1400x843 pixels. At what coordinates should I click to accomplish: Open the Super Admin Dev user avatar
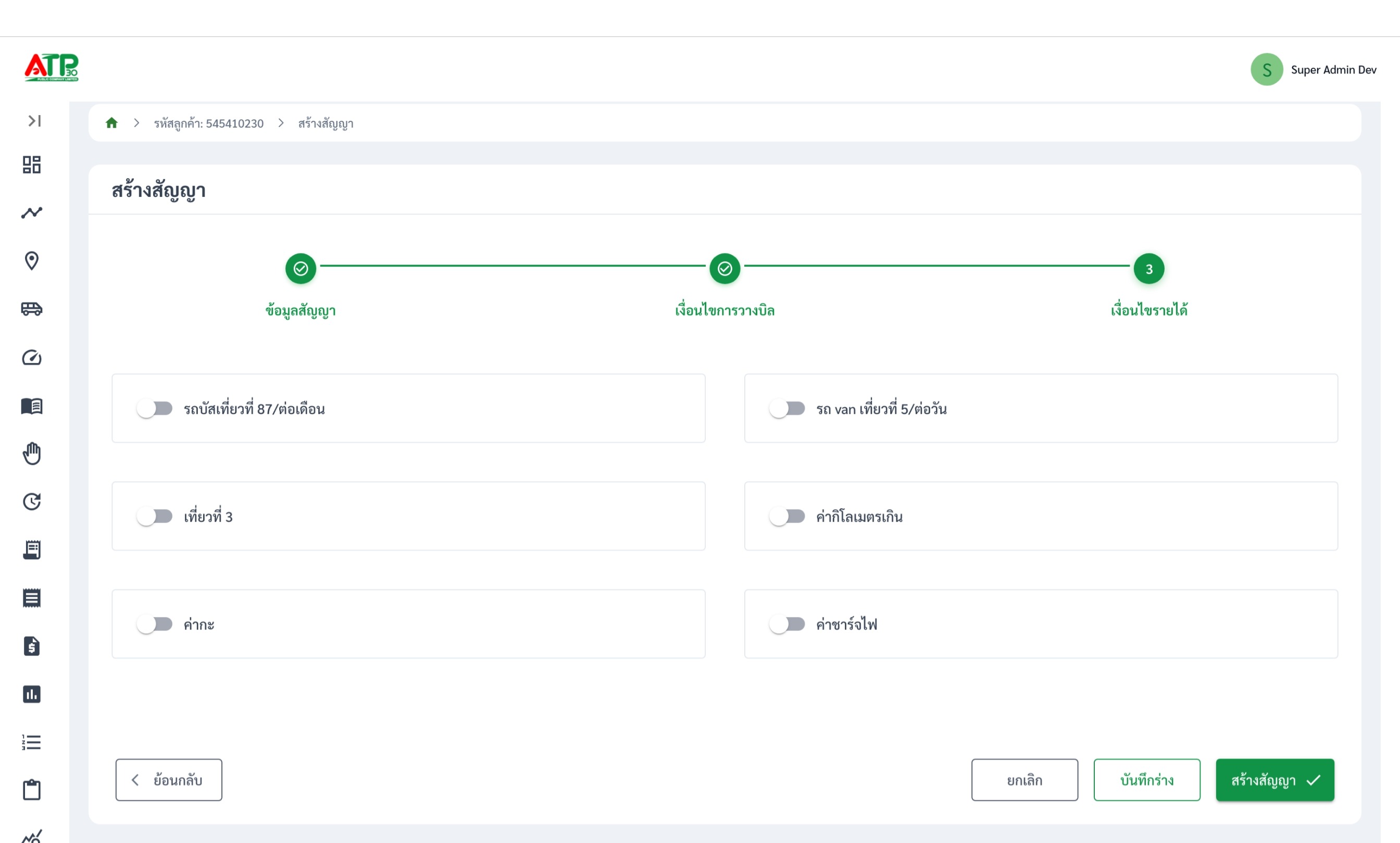coord(1267,69)
